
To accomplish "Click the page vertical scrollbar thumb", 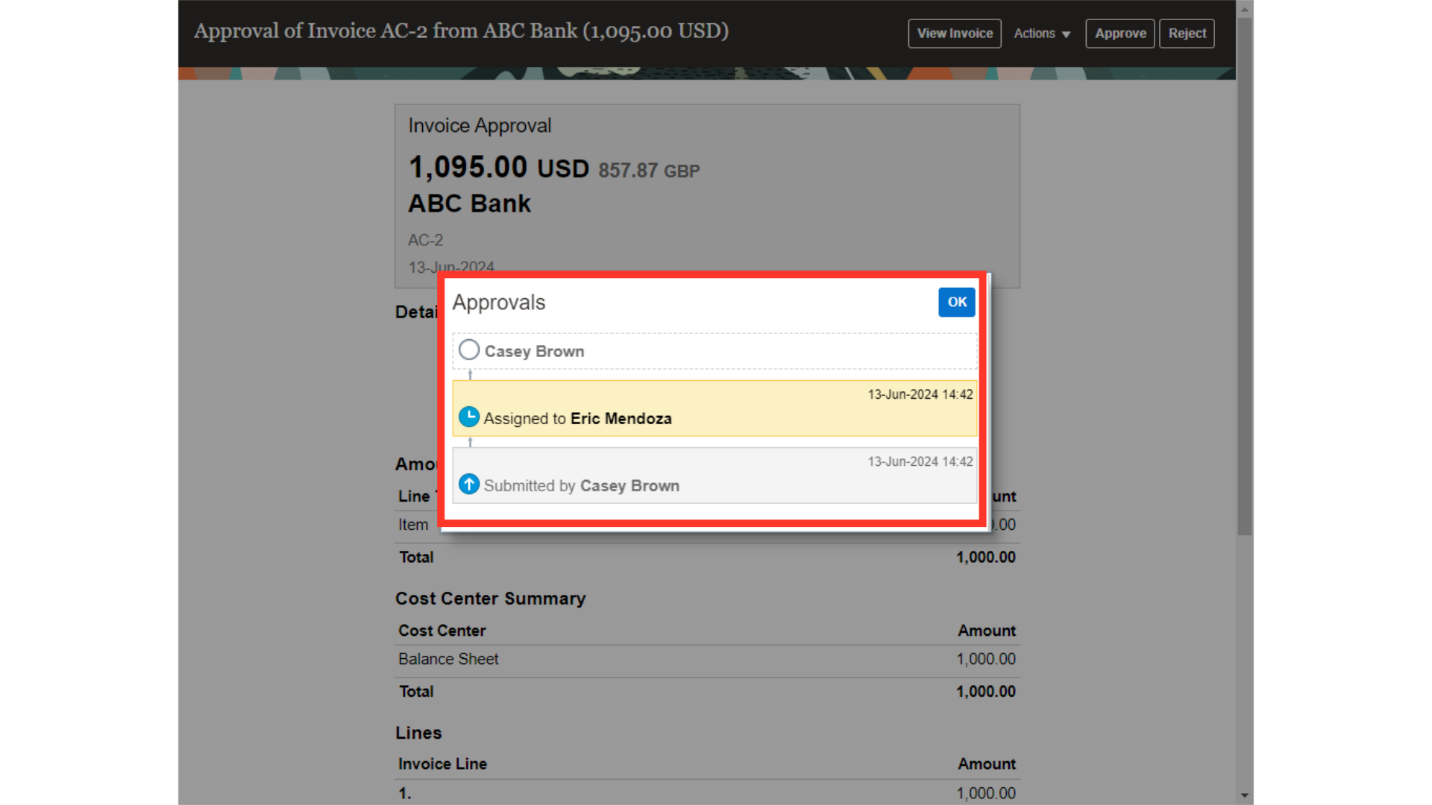I will [1245, 275].
